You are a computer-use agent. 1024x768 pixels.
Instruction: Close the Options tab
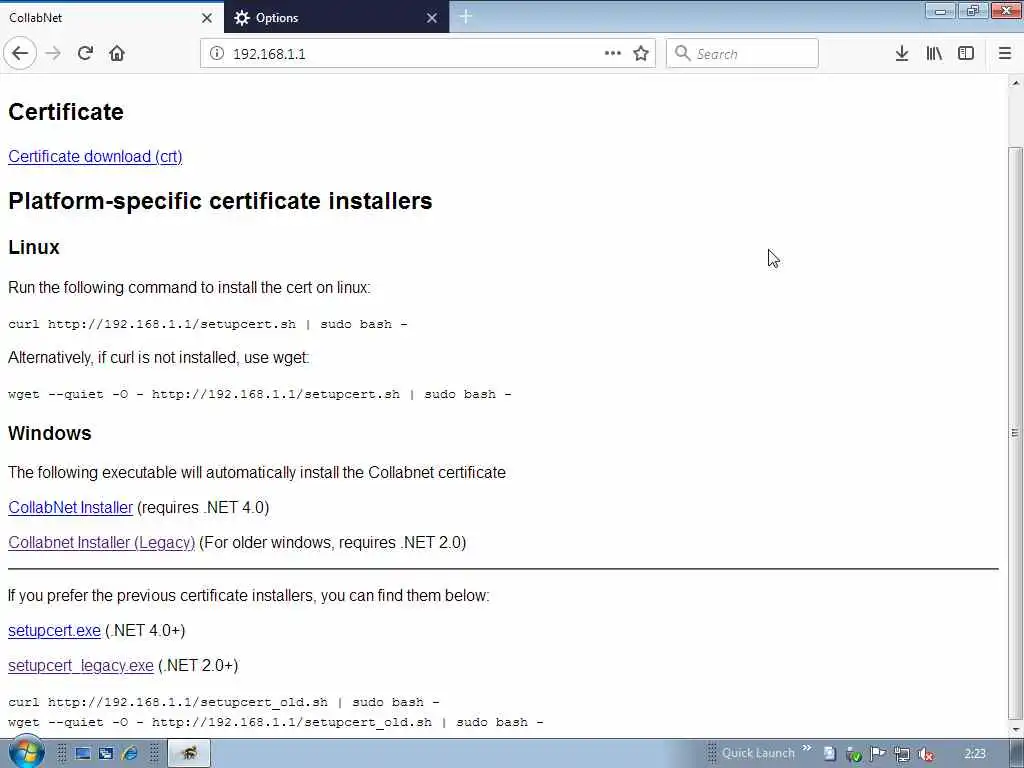click(432, 18)
